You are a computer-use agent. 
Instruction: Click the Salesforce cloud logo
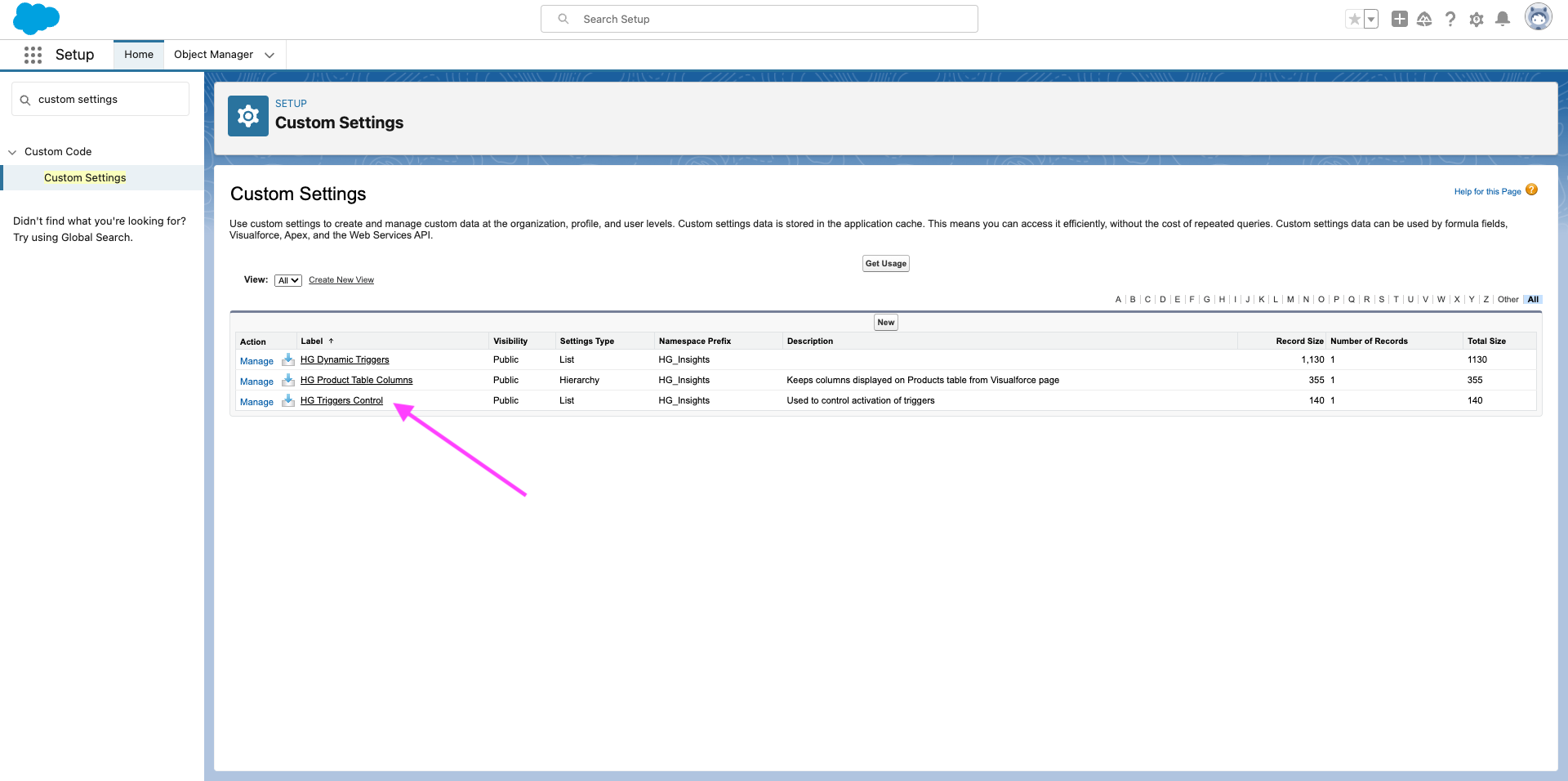(36, 18)
